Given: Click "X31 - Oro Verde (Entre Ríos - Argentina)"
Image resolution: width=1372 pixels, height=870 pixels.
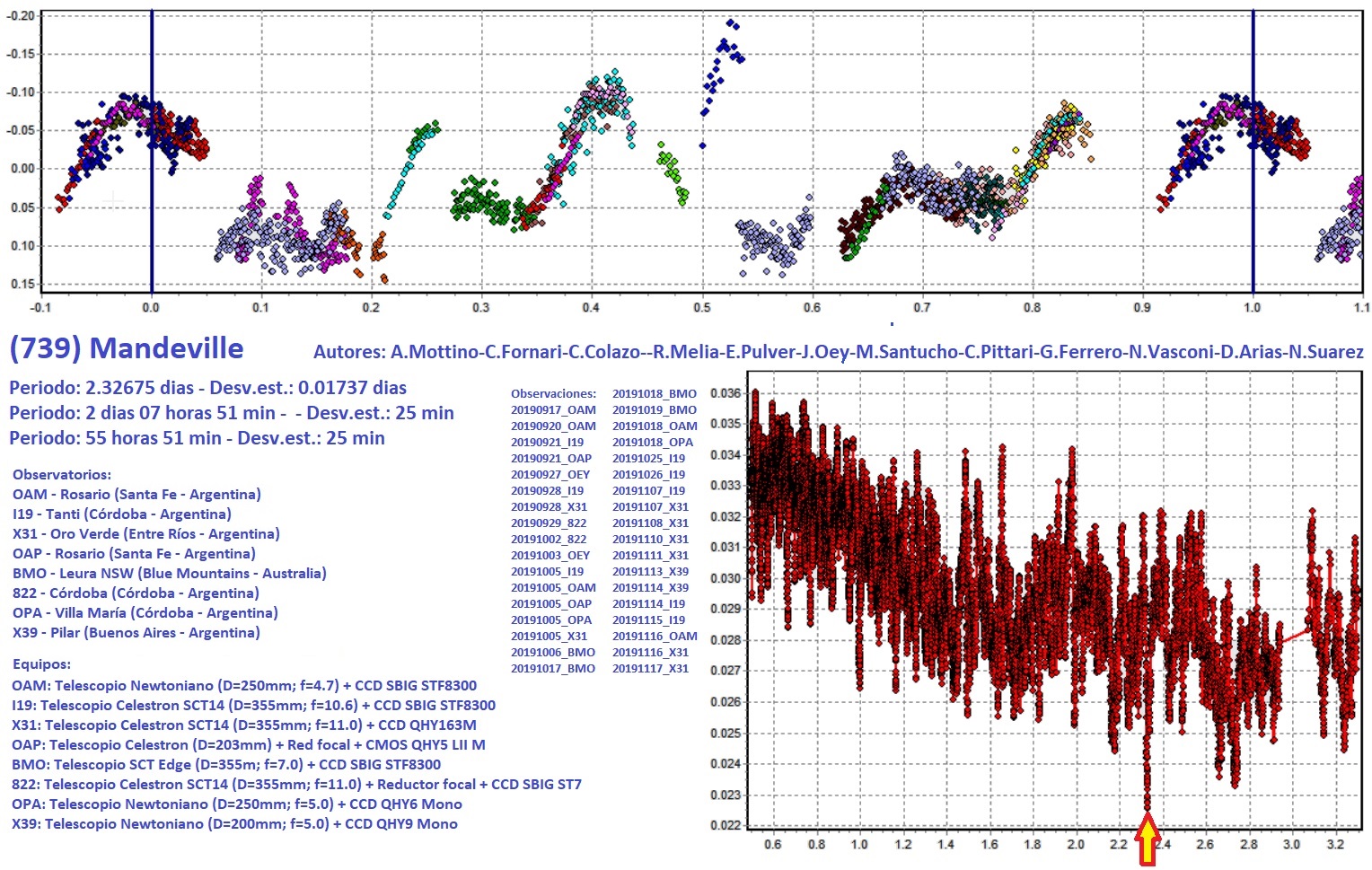Looking at the screenshot, I should (146, 533).
